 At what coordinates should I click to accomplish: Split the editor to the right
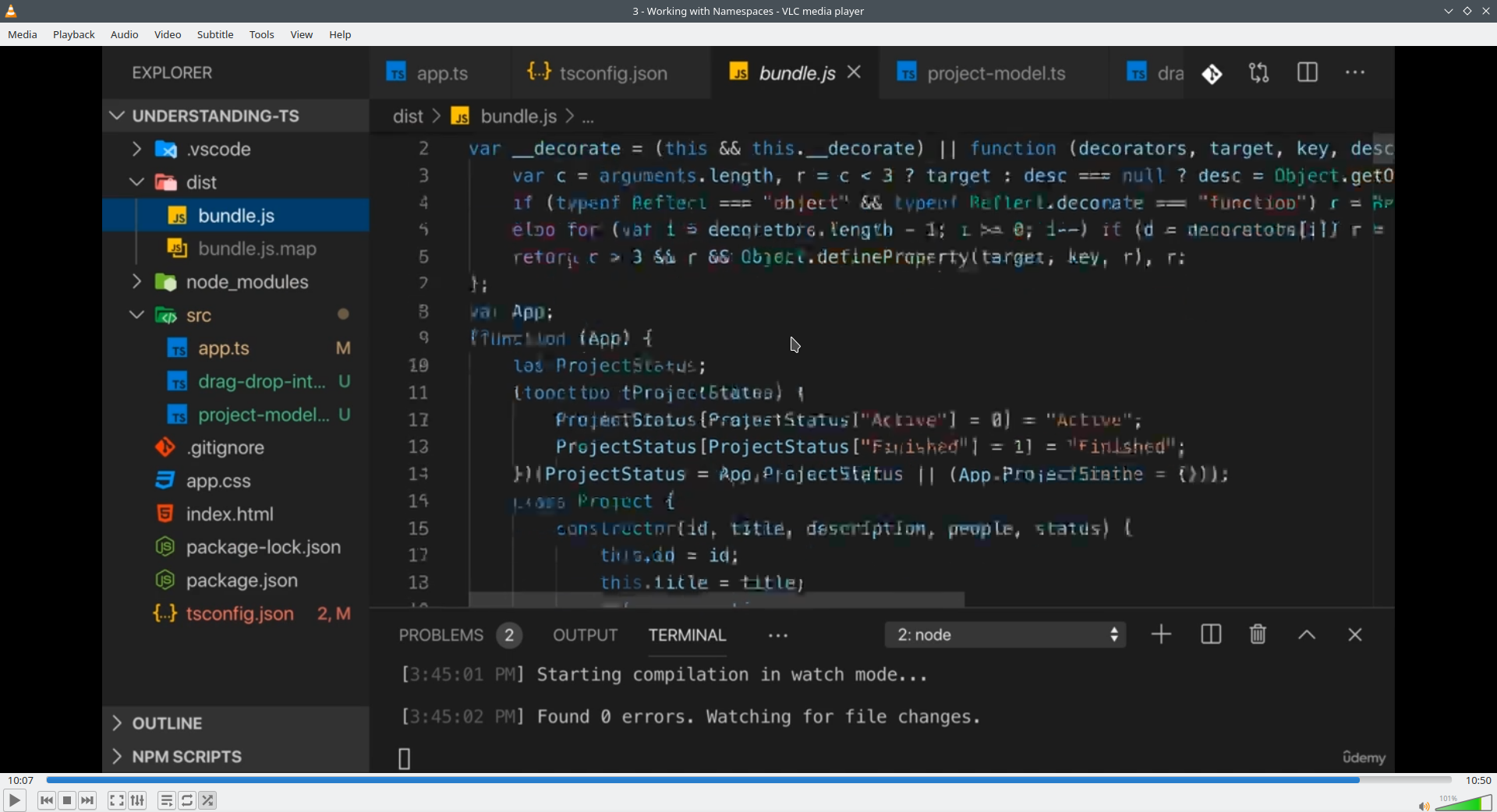point(1308,72)
